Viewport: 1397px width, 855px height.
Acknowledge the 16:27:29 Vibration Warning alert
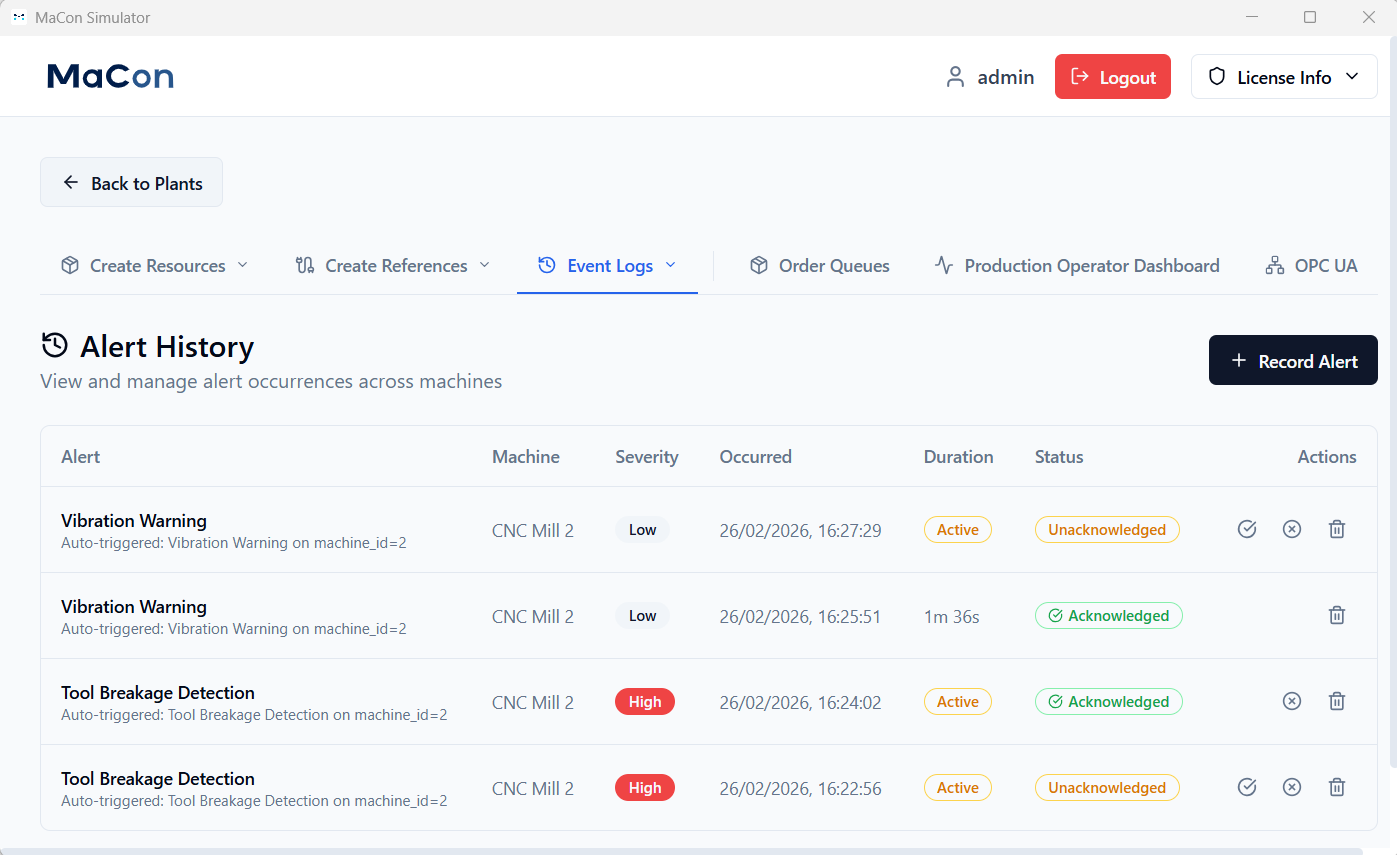pos(1246,529)
